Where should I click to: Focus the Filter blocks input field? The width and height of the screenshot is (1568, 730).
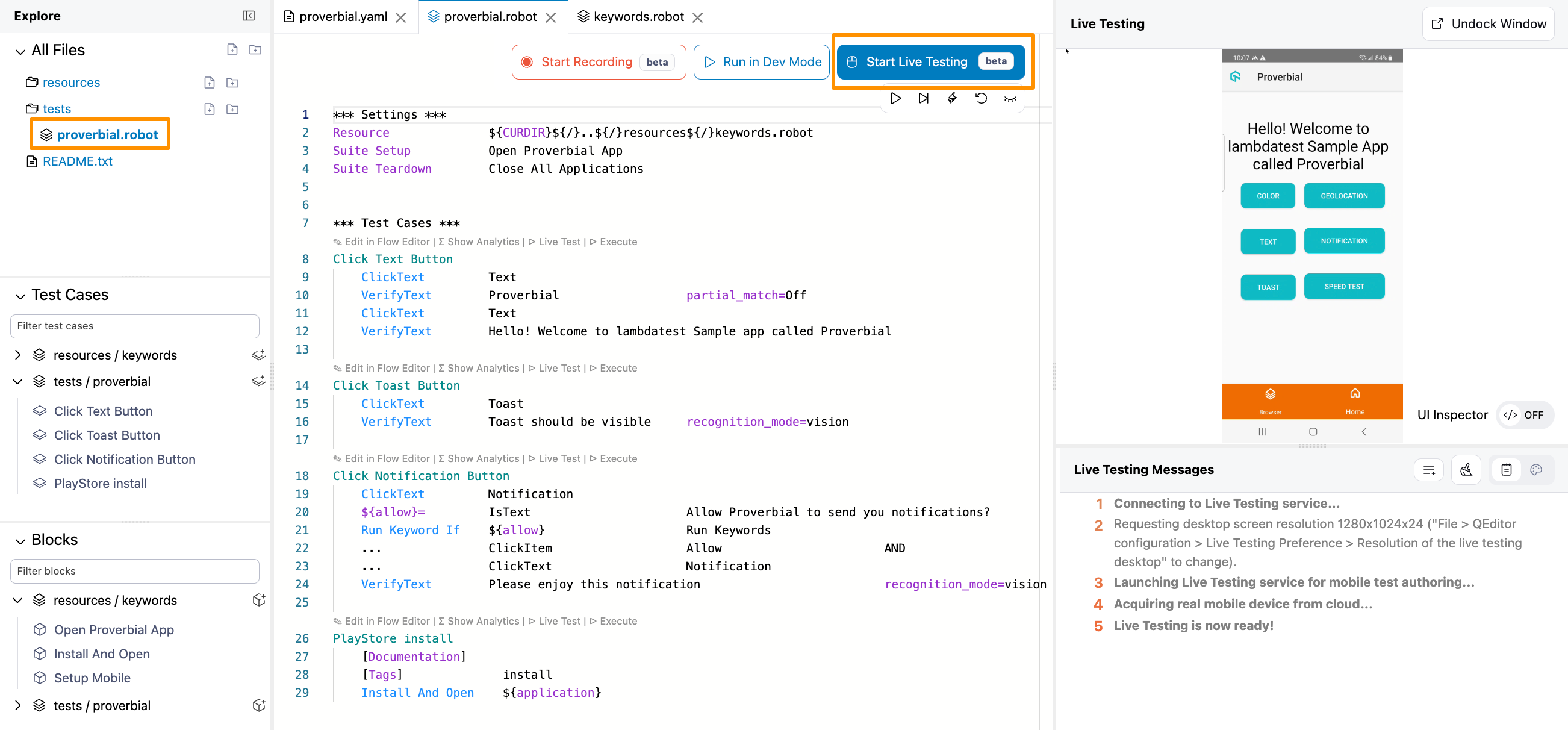tap(134, 570)
